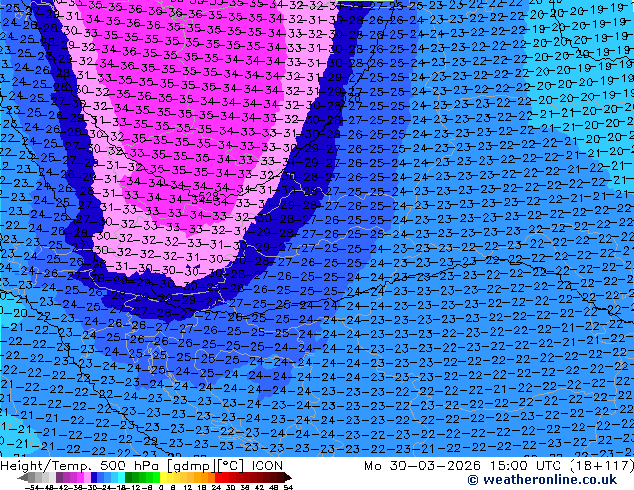The image size is (634, 490).
Task: Click the dark maroon right arrow cap of the color scale
Action: point(287,477)
